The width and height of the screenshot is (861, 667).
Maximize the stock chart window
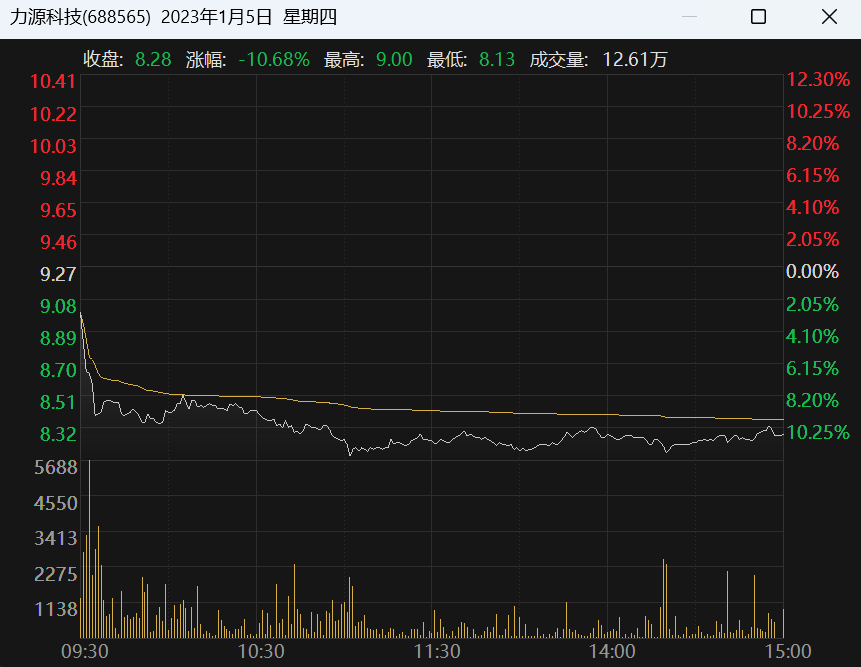pyautogui.click(x=758, y=17)
